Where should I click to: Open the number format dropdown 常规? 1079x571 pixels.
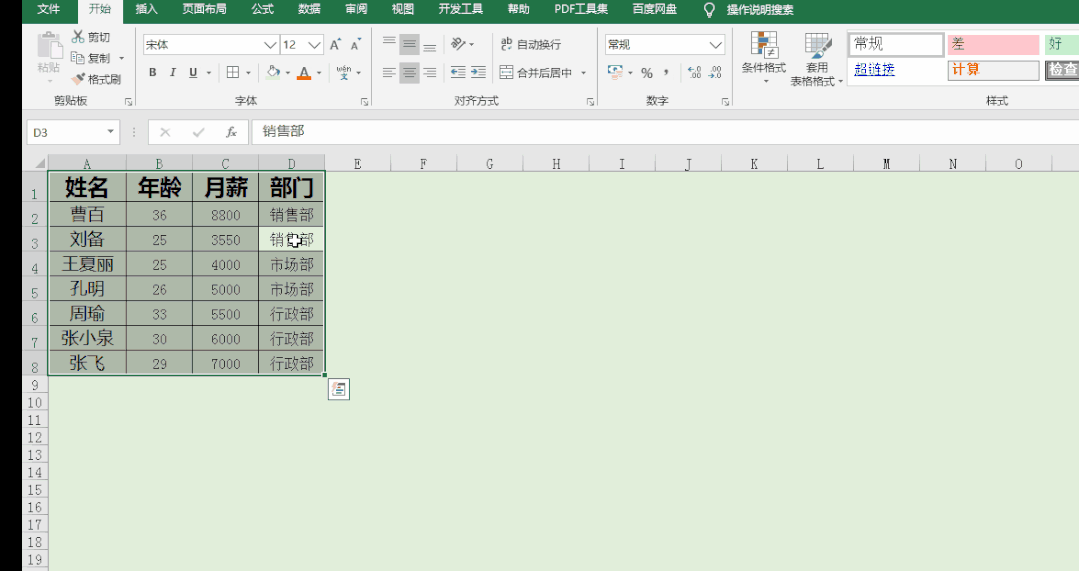click(716, 45)
